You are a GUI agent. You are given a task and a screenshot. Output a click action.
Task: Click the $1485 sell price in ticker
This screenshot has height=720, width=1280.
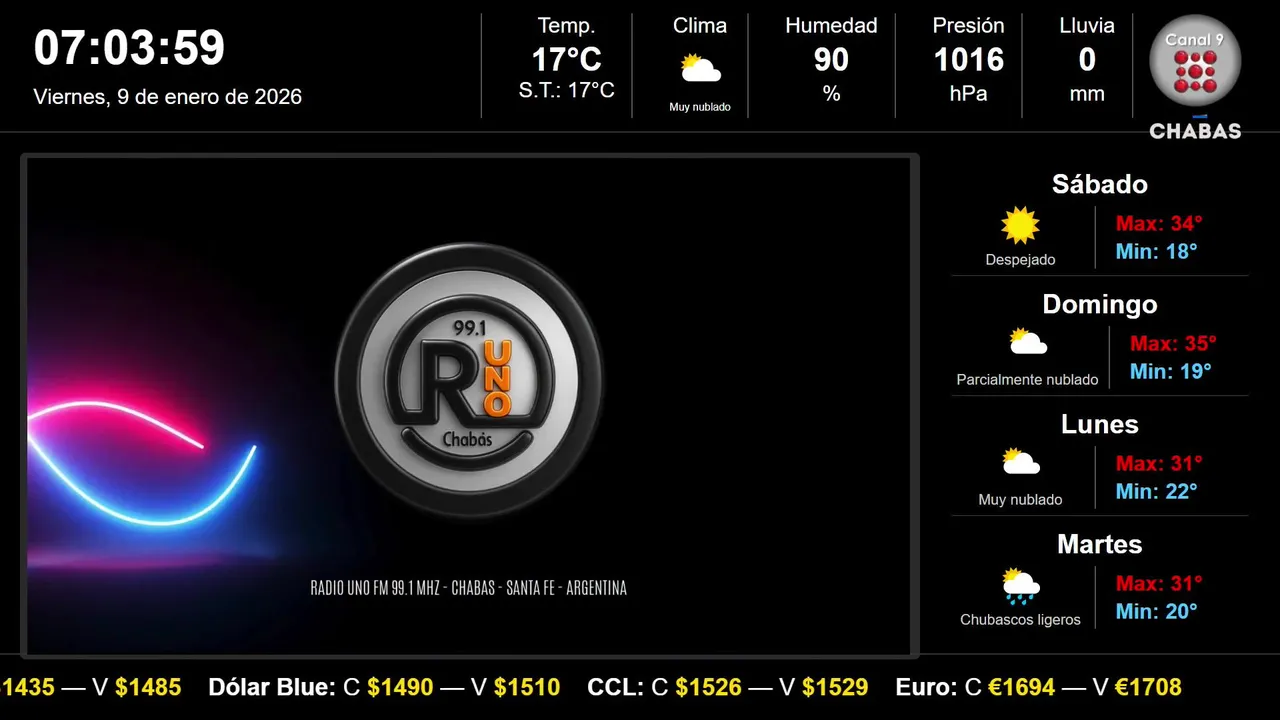(x=148, y=687)
